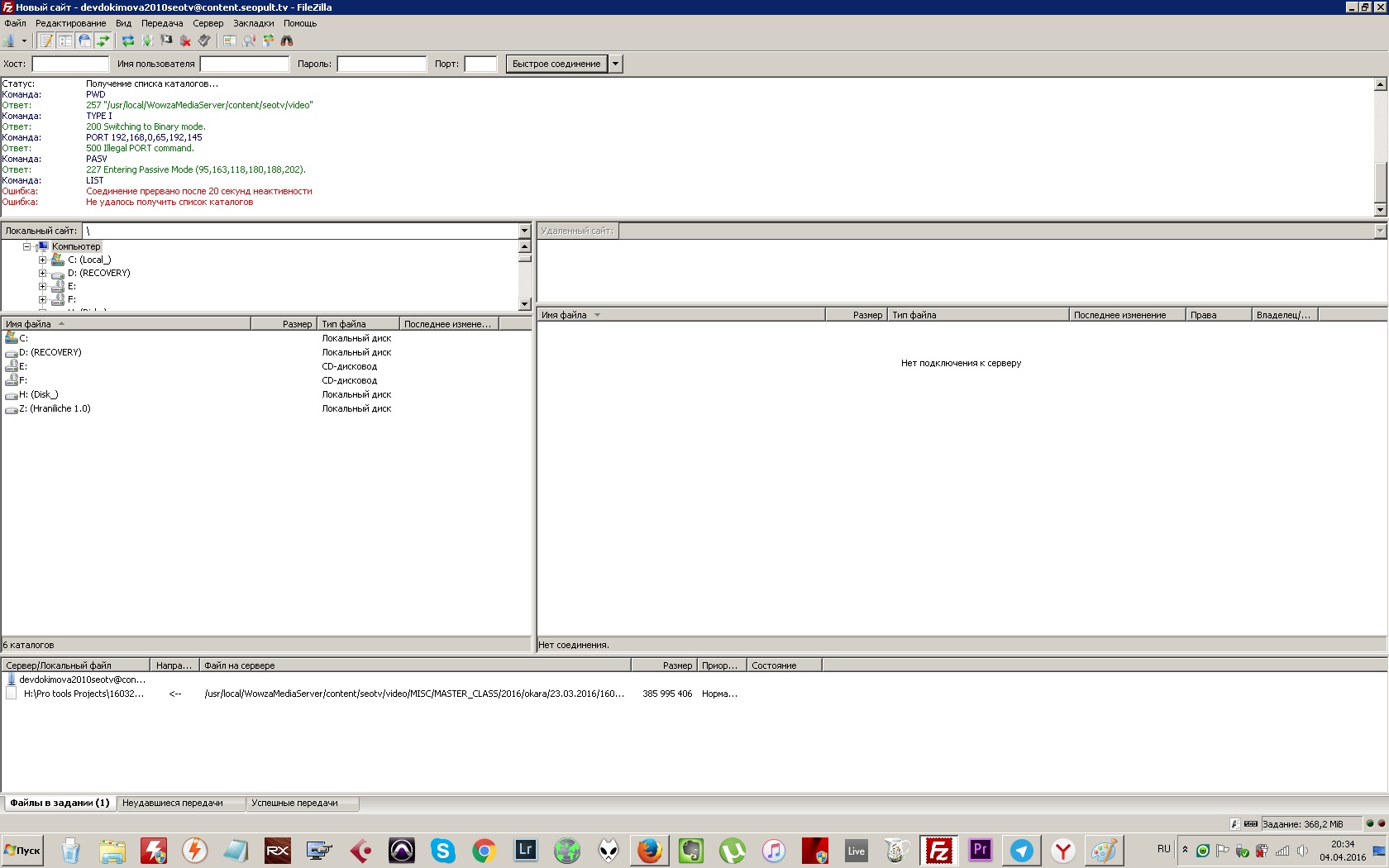Image resolution: width=1389 pixels, height=868 pixels.
Task: Click the refresh file lists icon
Action: [x=128, y=41]
